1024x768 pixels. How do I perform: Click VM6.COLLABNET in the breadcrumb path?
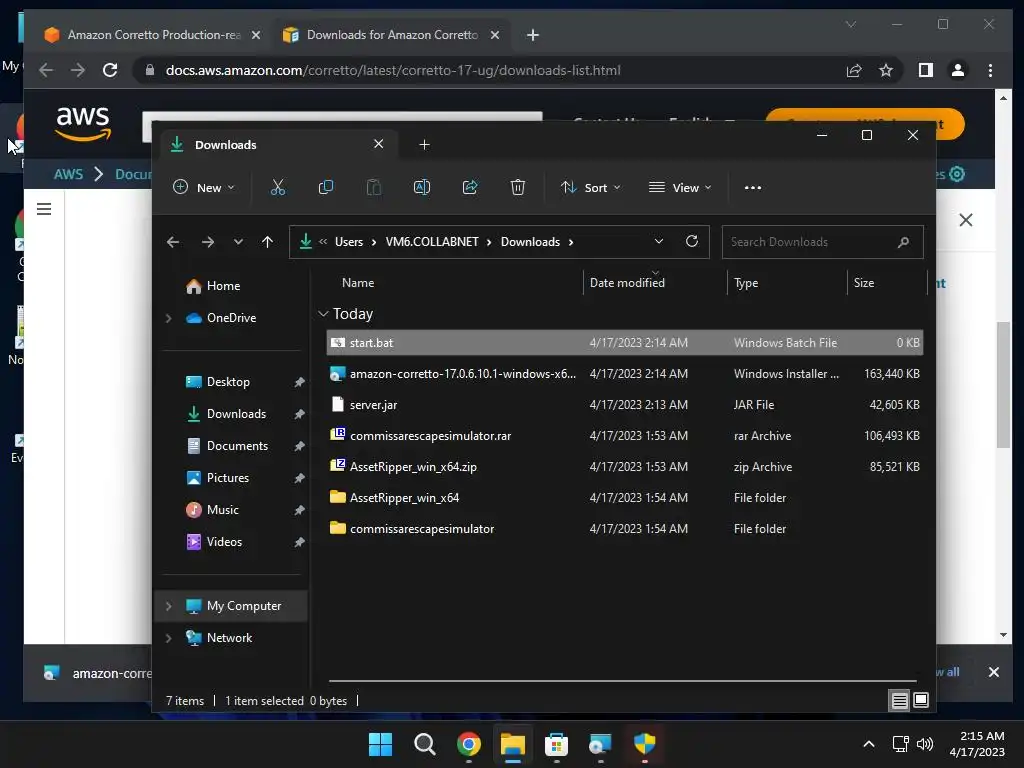tap(432, 242)
